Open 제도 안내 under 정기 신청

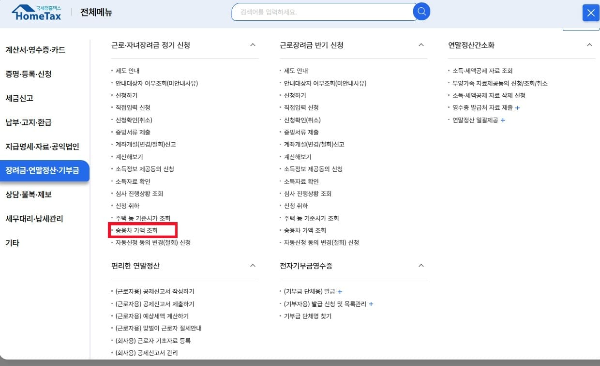coord(127,71)
